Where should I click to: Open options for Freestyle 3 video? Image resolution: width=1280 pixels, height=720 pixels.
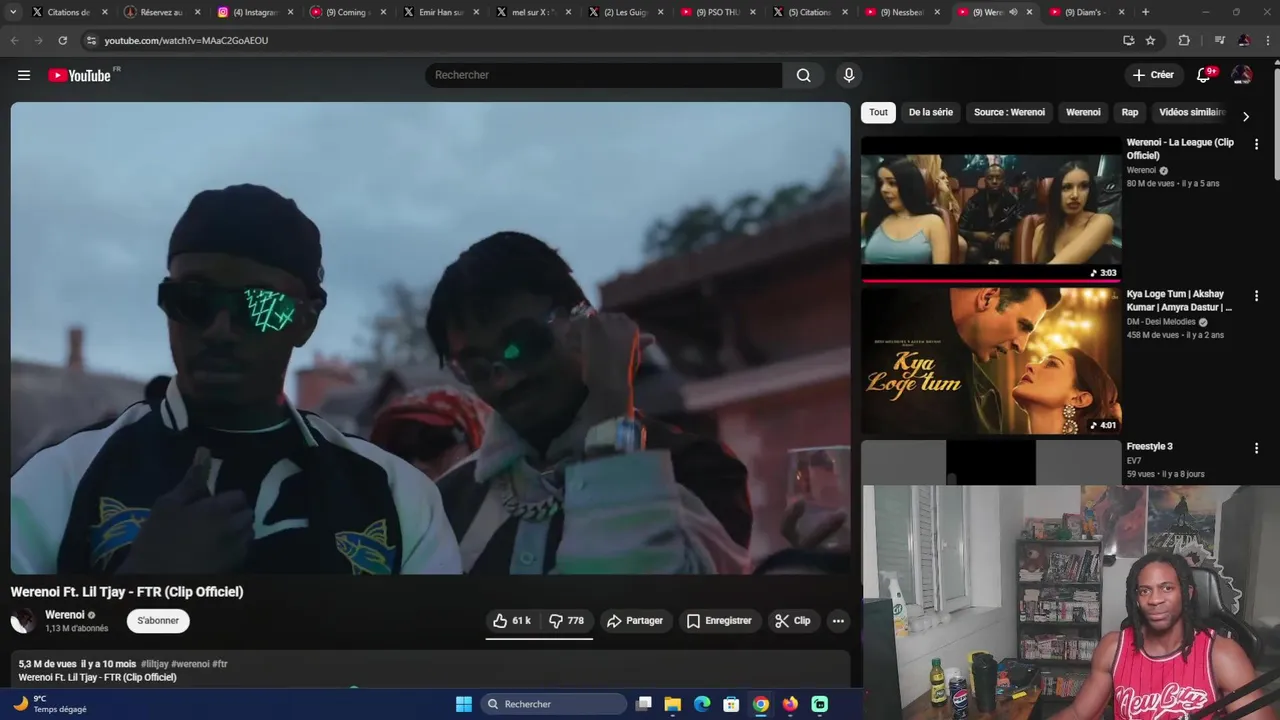click(1257, 448)
